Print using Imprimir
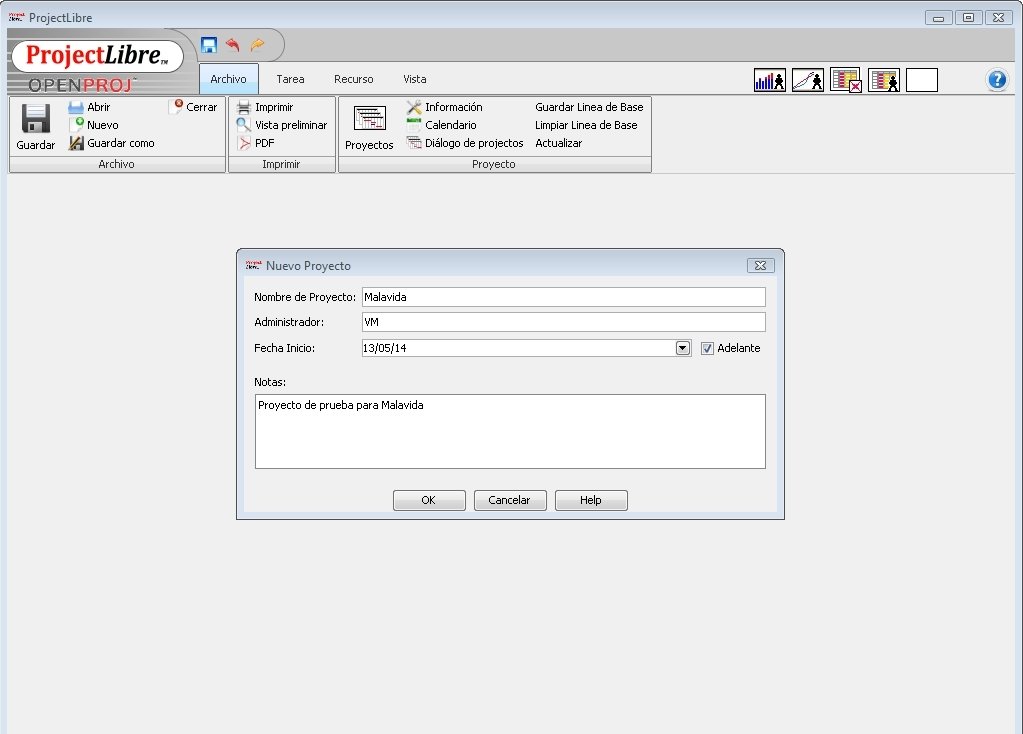The image size is (1023, 734). pos(265,107)
